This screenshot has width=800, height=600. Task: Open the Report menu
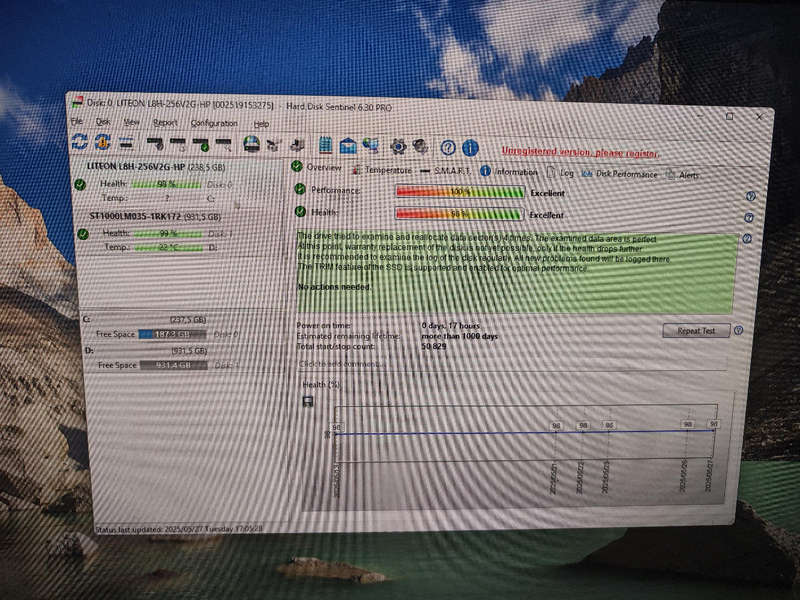click(x=165, y=123)
